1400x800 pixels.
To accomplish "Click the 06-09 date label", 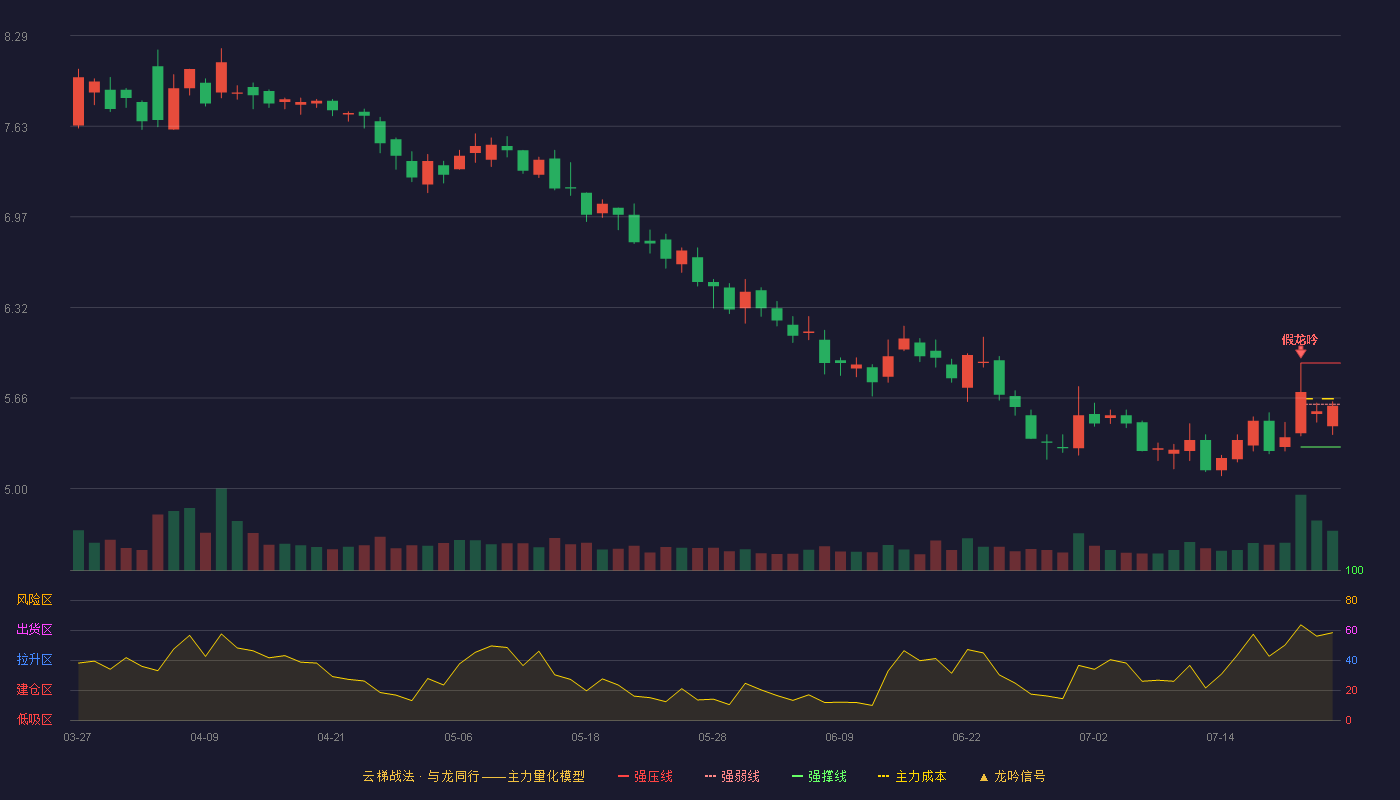I will pos(839,737).
